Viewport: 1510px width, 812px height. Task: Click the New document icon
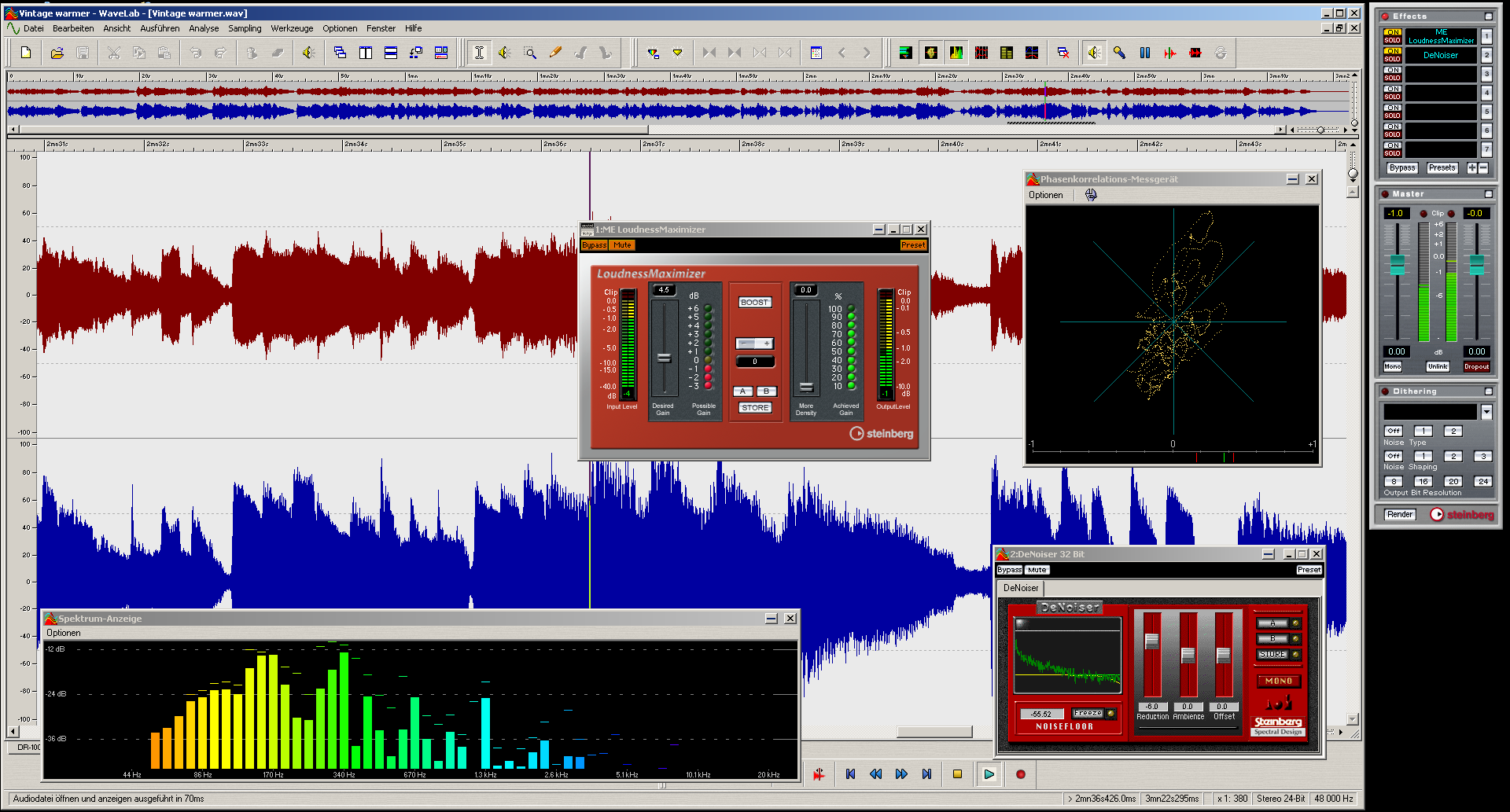coord(26,53)
